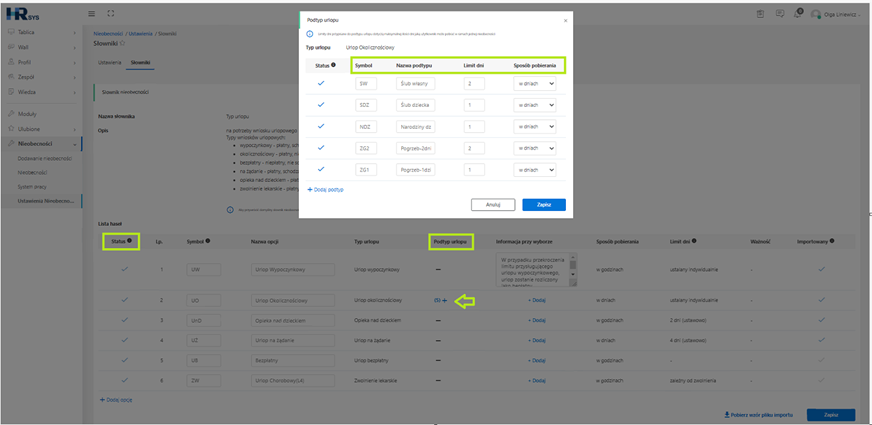The height and width of the screenshot is (425, 872).
Task: Click Pobierz wzór pliku importu link
Action: coord(758,415)
